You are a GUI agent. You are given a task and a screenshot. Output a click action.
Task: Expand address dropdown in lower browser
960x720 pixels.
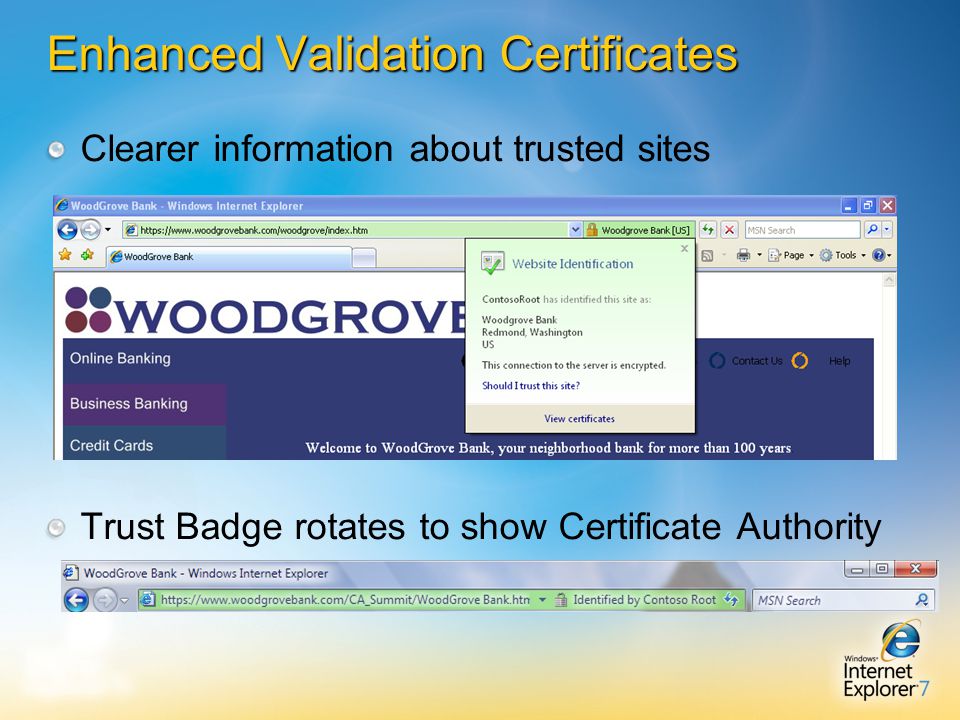coord(542,600)
